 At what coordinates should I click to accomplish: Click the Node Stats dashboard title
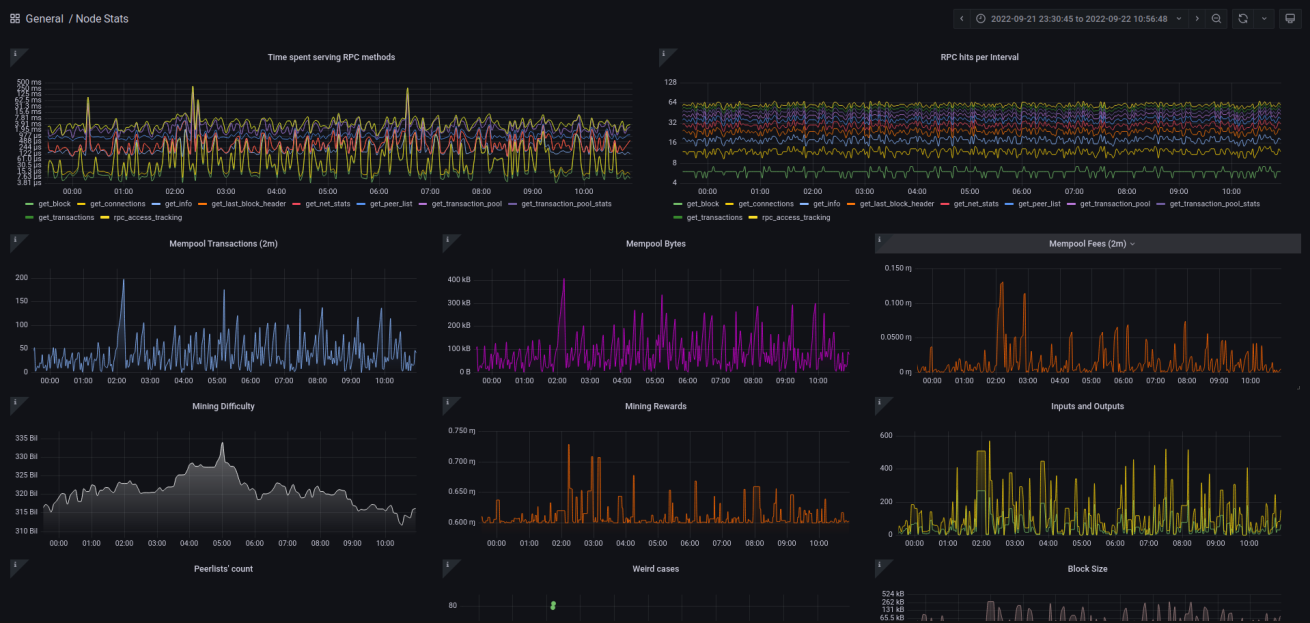tap(102, 19)
